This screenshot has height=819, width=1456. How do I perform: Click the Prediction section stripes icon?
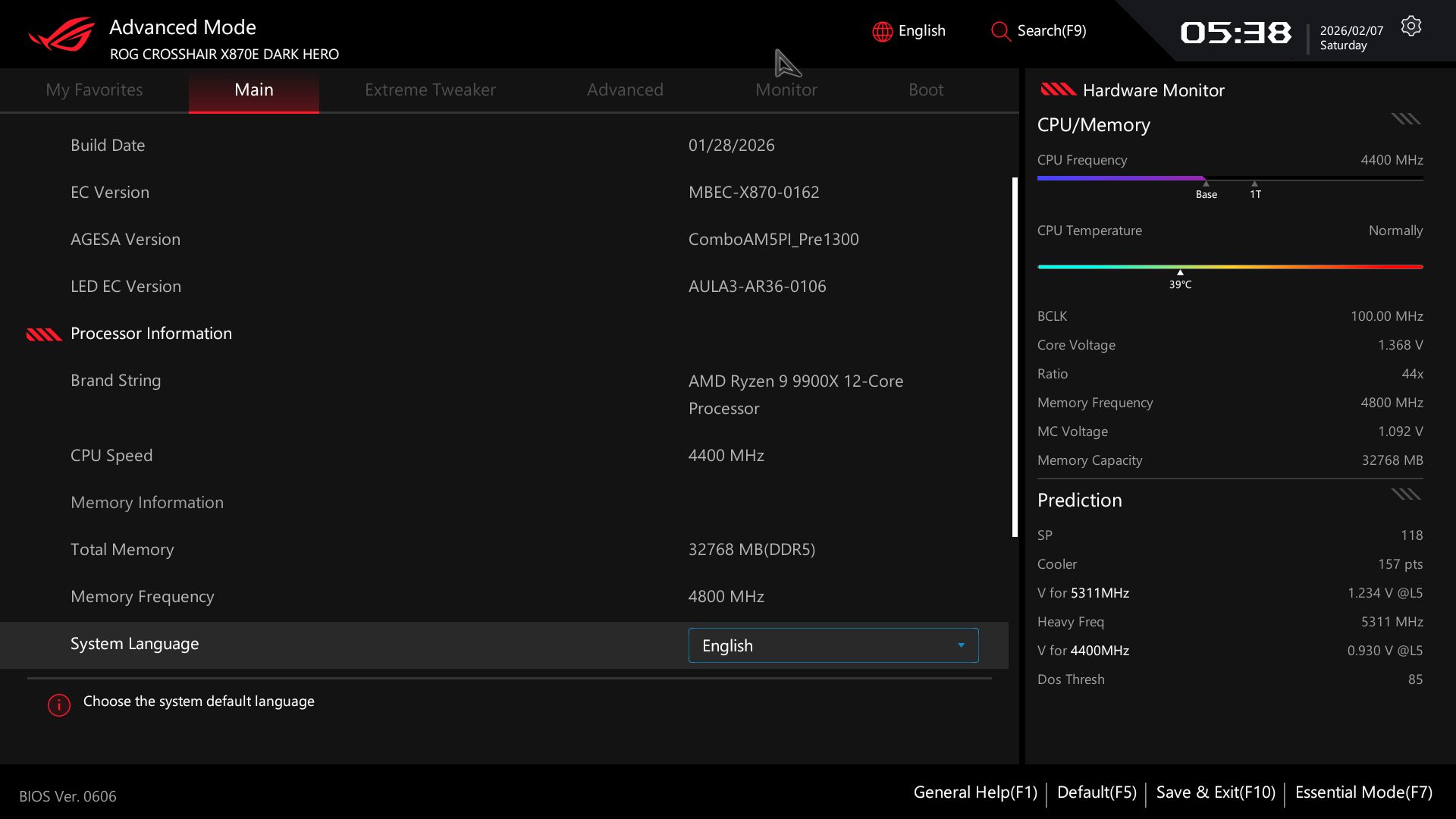point(1405,494)
